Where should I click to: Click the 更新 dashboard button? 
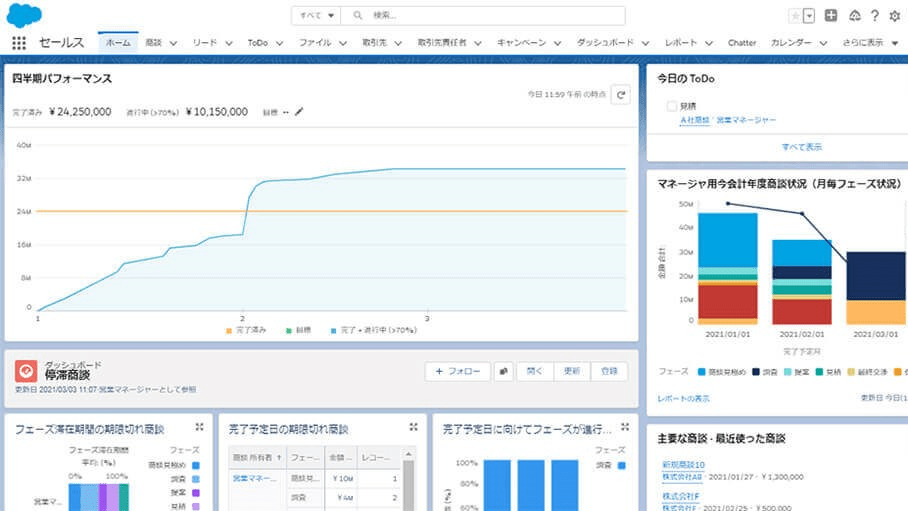coord(571,371)
